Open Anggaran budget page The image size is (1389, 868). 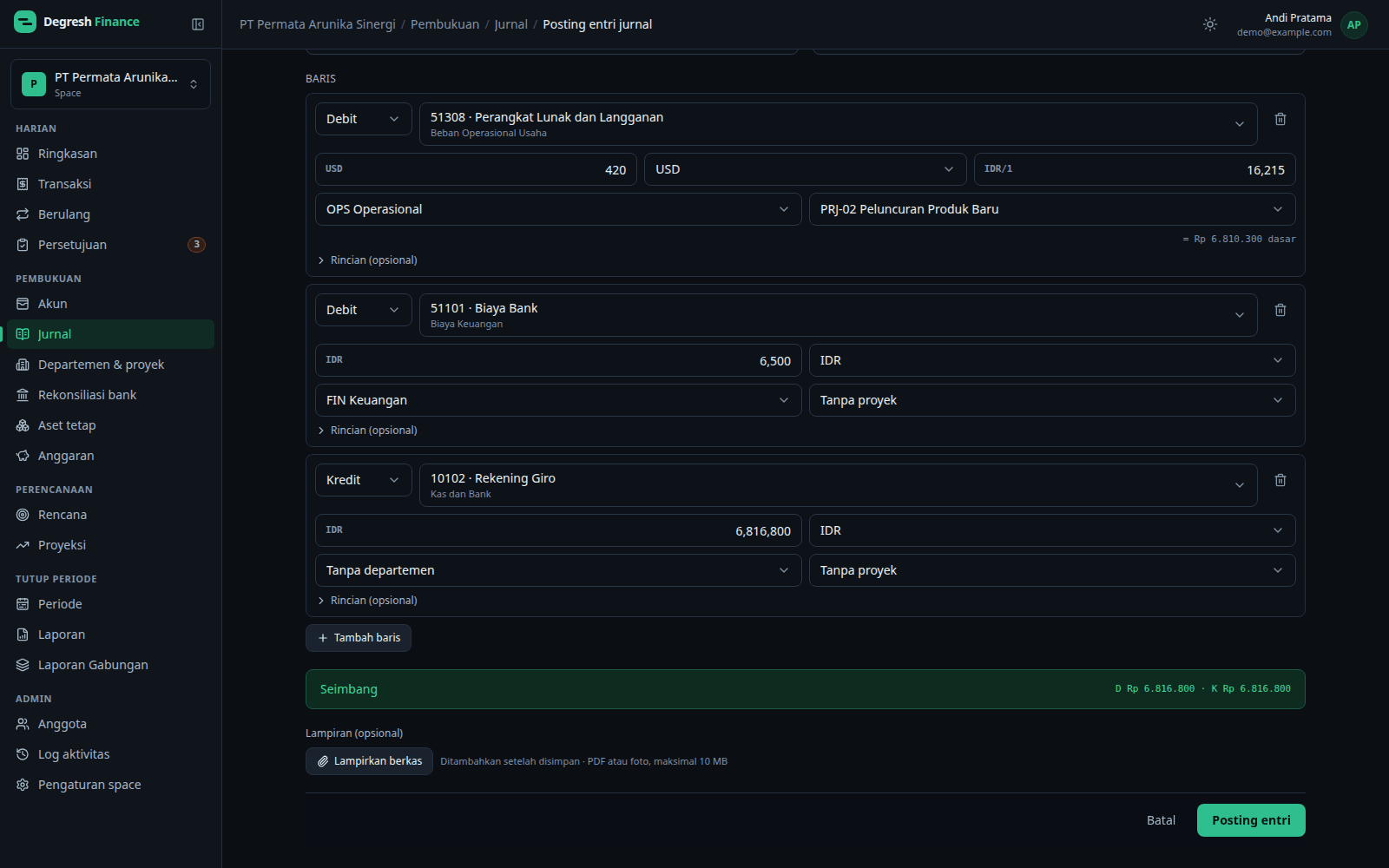[110, 456]
